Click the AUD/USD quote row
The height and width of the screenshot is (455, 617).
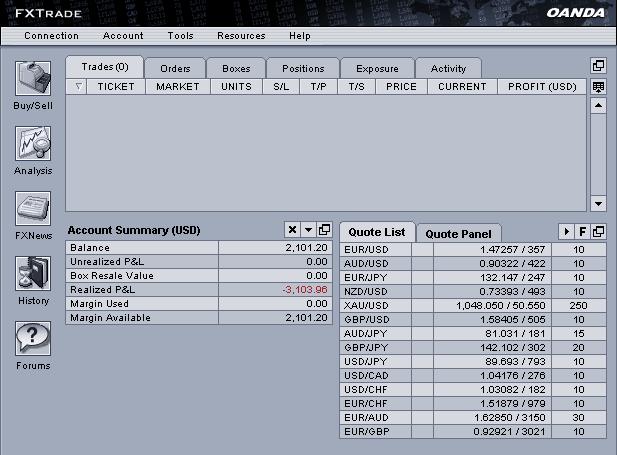[473, 263]
